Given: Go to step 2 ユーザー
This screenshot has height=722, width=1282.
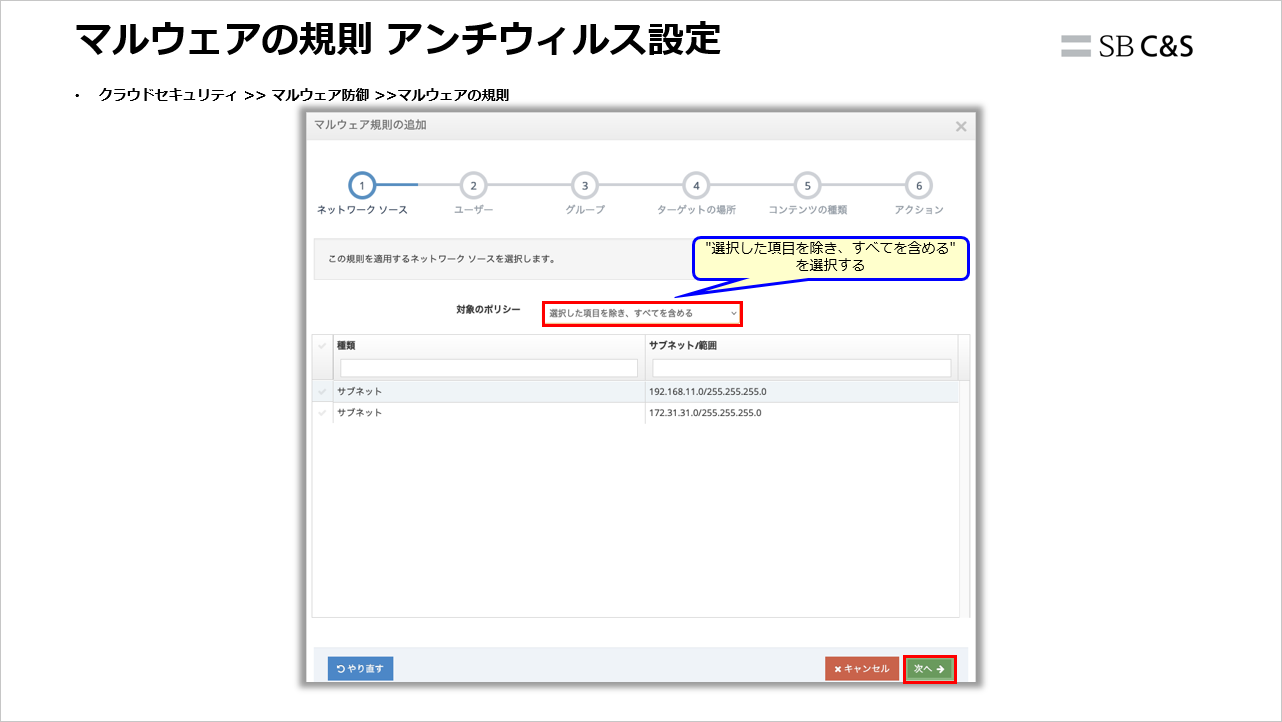Looking at the screenshot, I should [473, 185].
